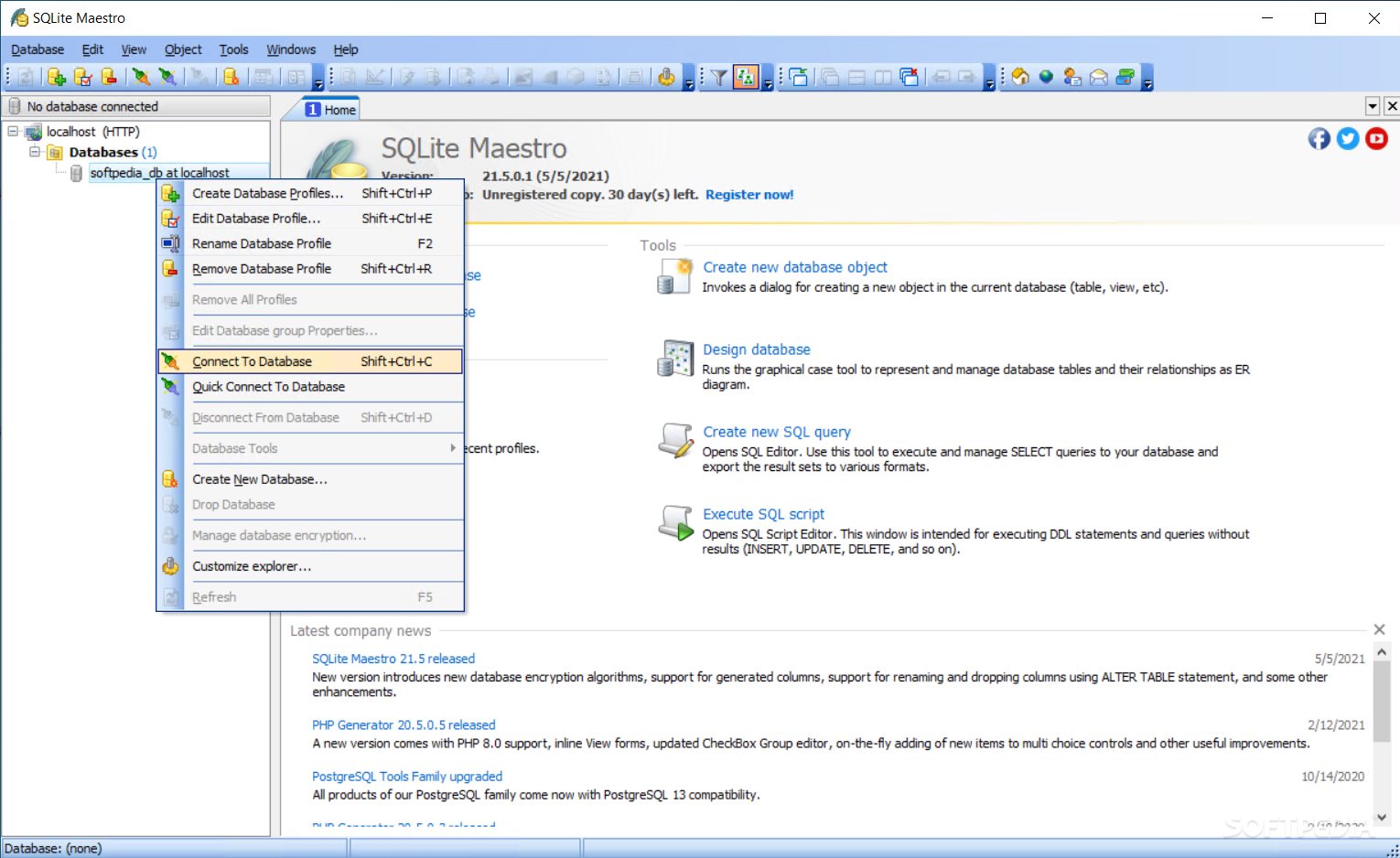Open the Windows menu
Viewport: 1400px width, 858px height.
(x=291, y=49)
